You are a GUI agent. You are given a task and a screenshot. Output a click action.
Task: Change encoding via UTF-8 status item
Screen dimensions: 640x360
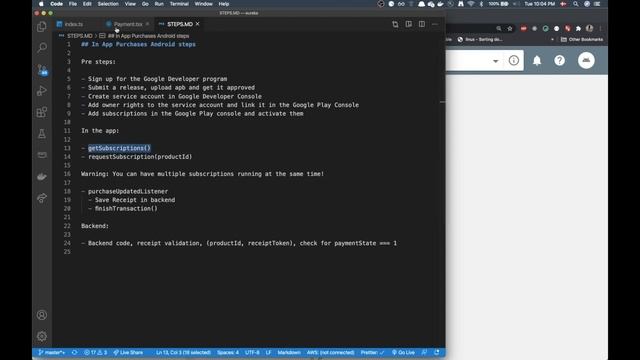(x=252, y=352)
